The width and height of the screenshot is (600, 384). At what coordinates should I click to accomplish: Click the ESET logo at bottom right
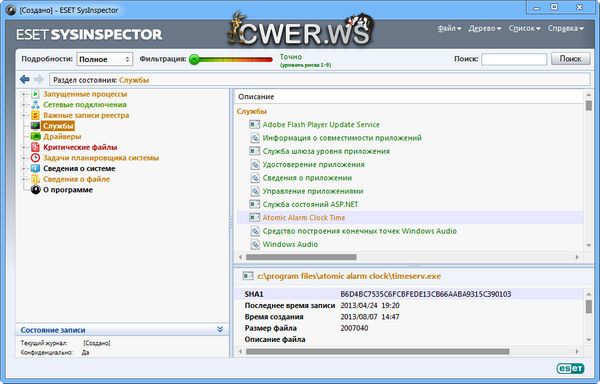click(x=571, y=368)
